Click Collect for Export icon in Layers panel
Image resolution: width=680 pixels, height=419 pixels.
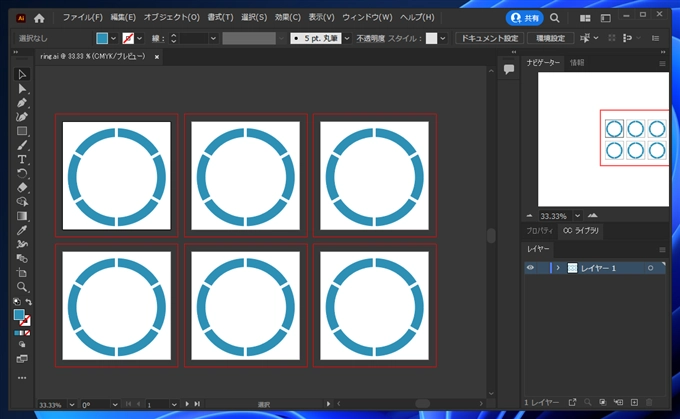(x=572, y=402)
